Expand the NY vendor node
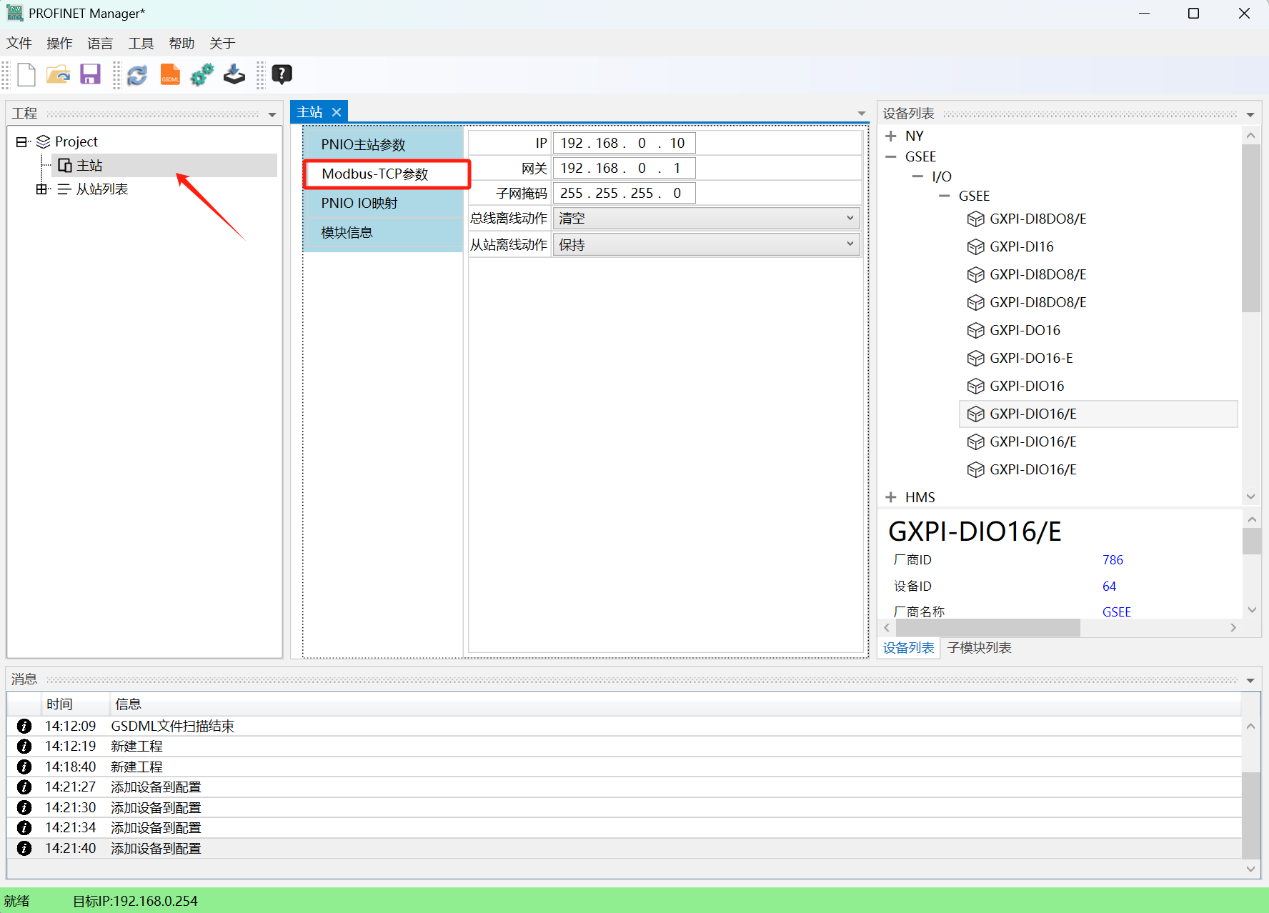This screenshot has width=1269, height=913. pos(891,136)
